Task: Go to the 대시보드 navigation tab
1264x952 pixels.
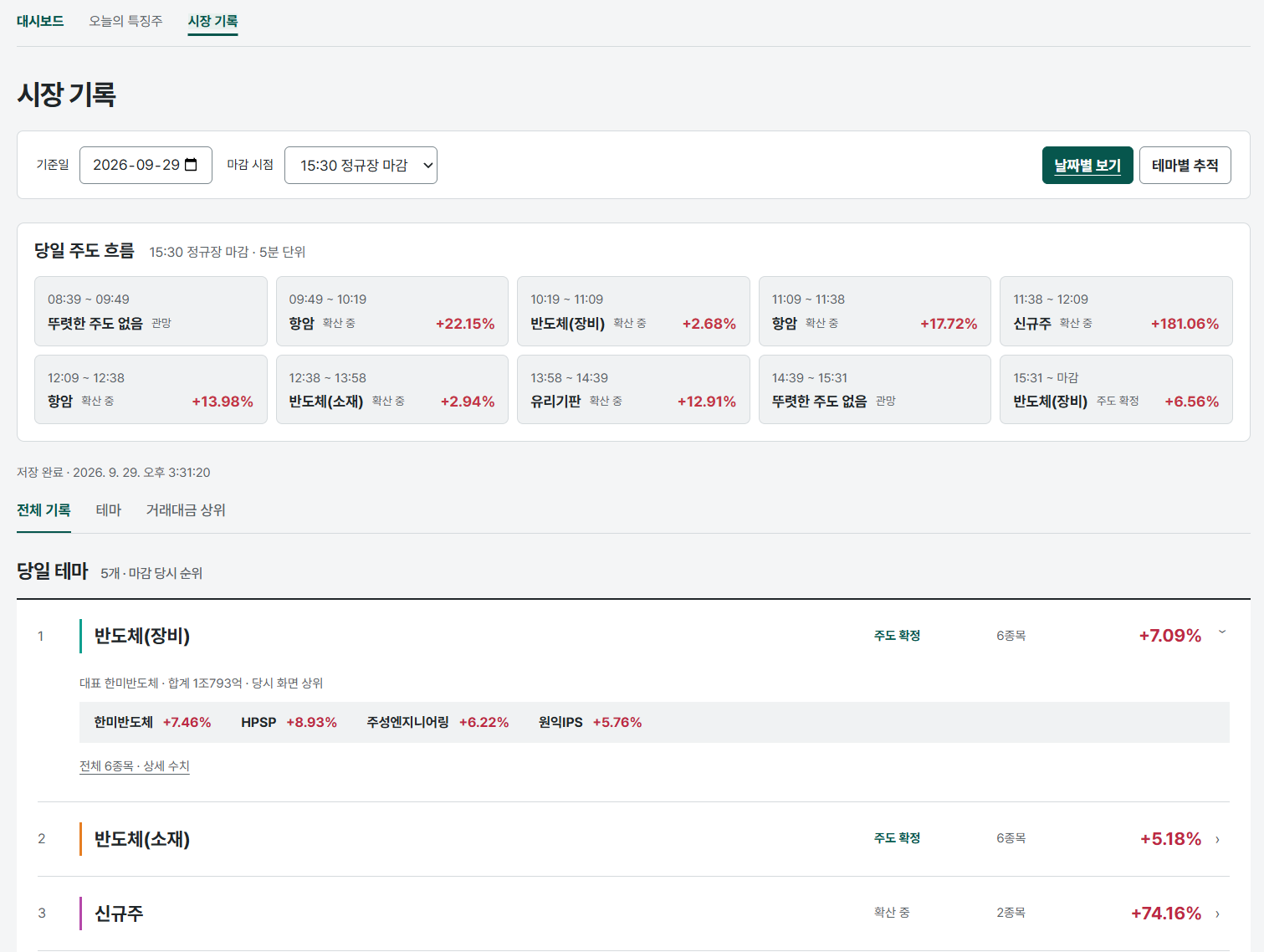Action: pyautogui.click(x=40, y=21)
